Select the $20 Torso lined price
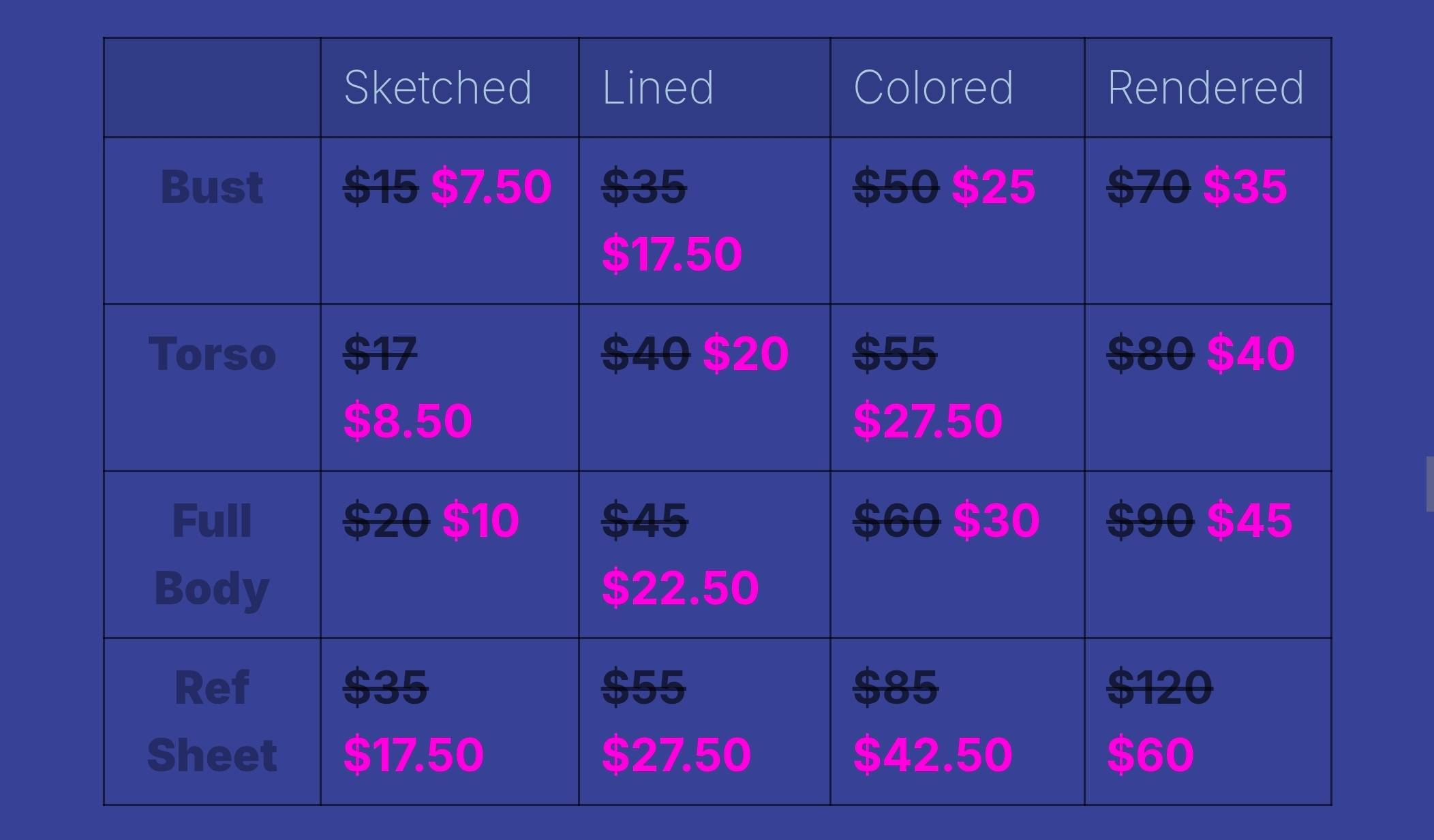The width and height of the screenshot is (1434, 840). tap(746, 353)
